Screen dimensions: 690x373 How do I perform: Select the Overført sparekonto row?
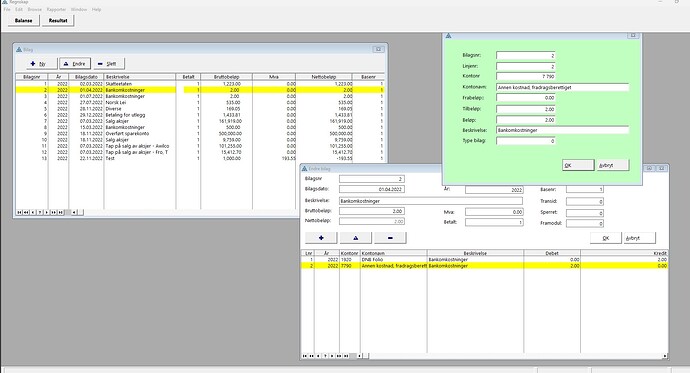coord(200,133)
